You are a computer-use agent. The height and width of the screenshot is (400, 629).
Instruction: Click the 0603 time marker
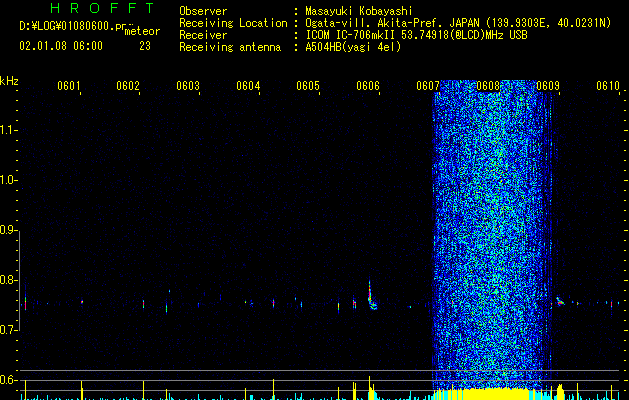click(x=188, y=86)
